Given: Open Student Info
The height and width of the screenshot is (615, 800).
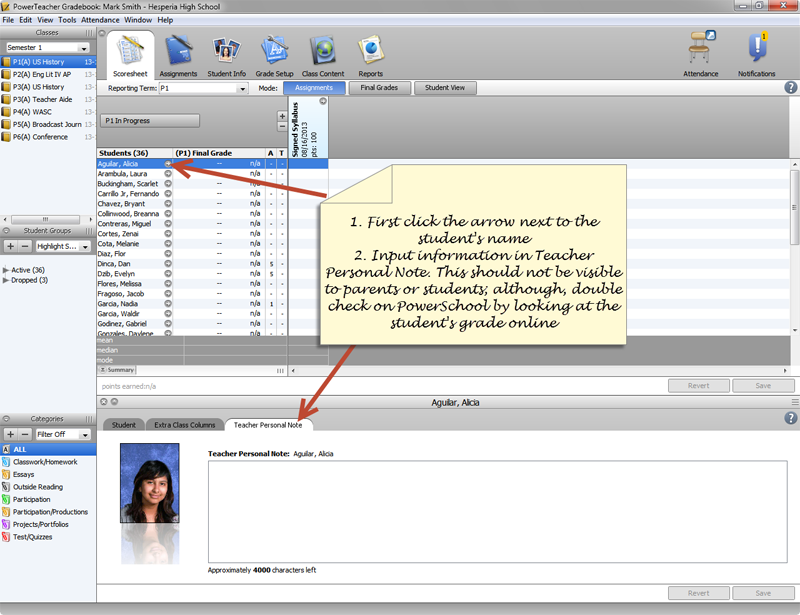Looking at the screenshot, I should point(227,55).
